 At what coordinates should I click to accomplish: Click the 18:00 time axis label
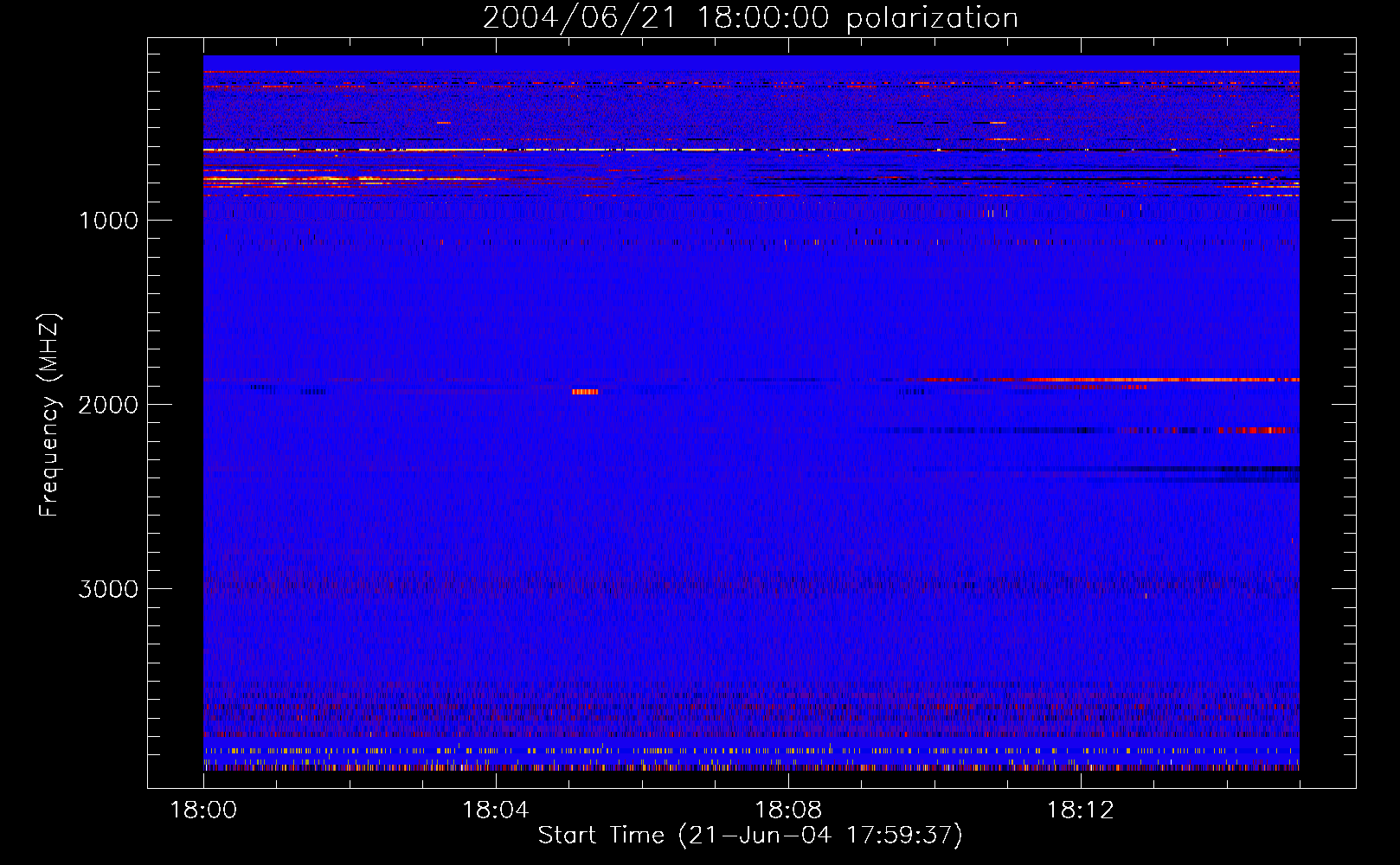pyautogui.click(x=203, y=811)
